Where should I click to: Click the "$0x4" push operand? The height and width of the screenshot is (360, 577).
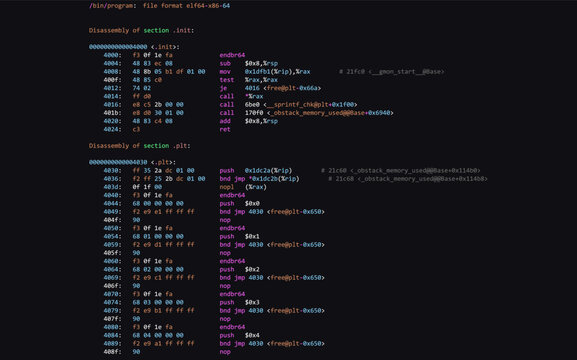point(252,335)
